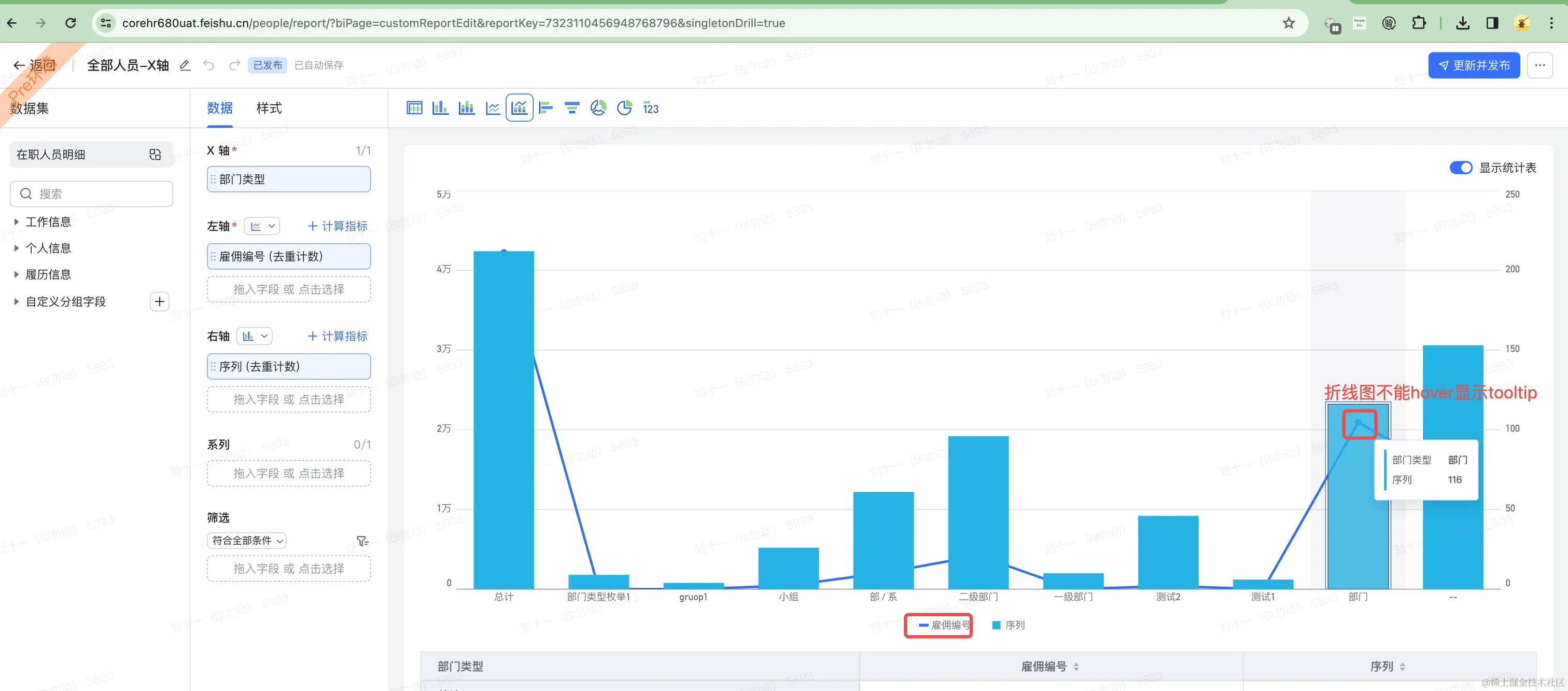Click the filter settings icon under 筛选
The height and width of the screenshot is (691, 1568).
(362, 541)
